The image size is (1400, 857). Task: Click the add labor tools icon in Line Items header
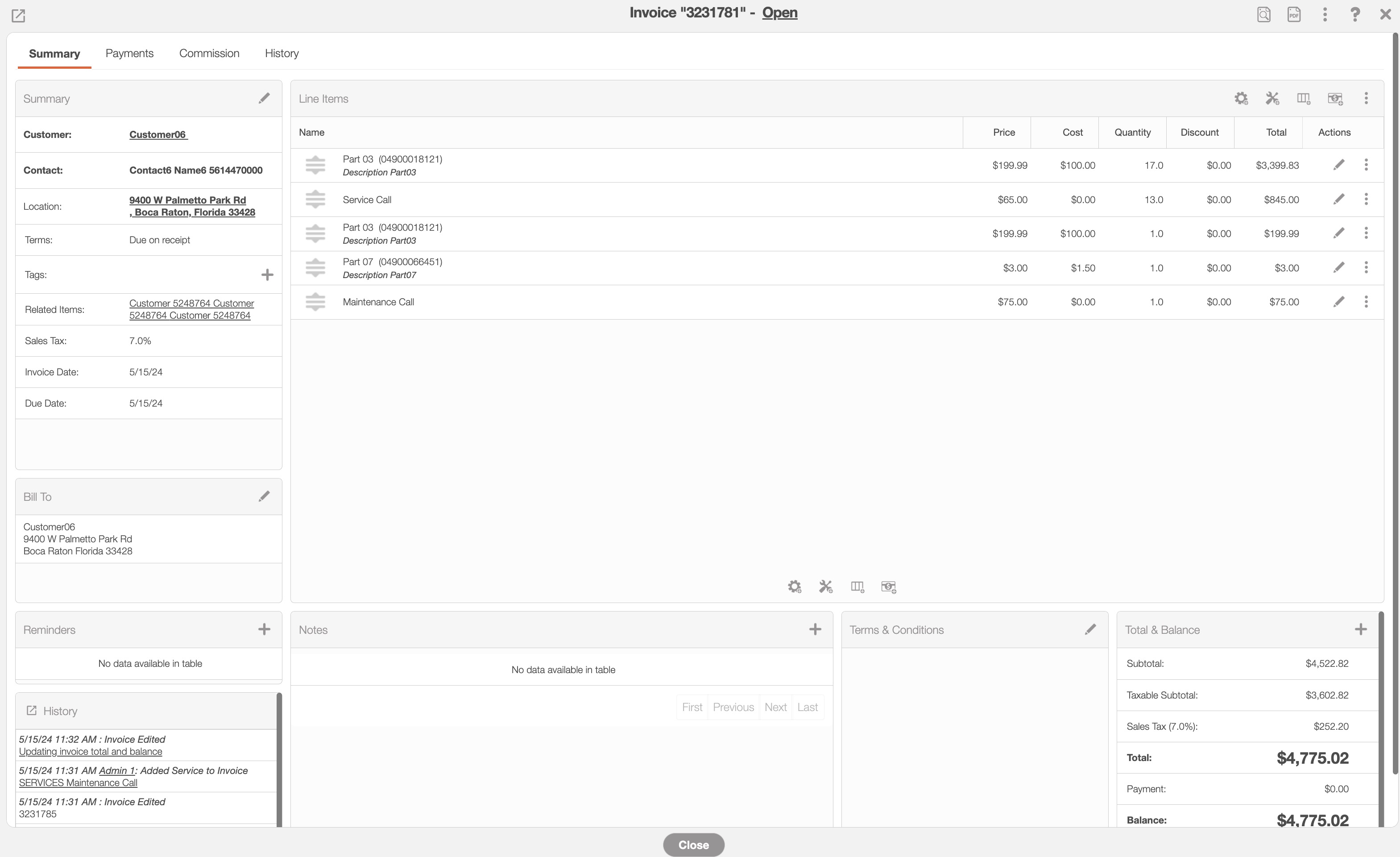[x=1272, y=98]
